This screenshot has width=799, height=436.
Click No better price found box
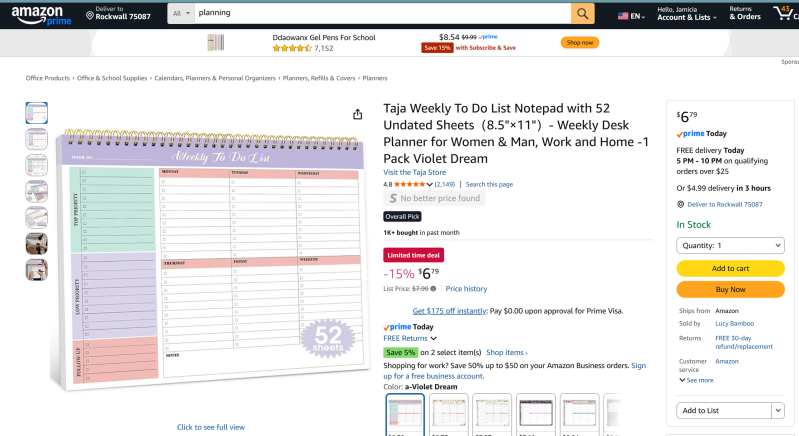pos(434,198)
